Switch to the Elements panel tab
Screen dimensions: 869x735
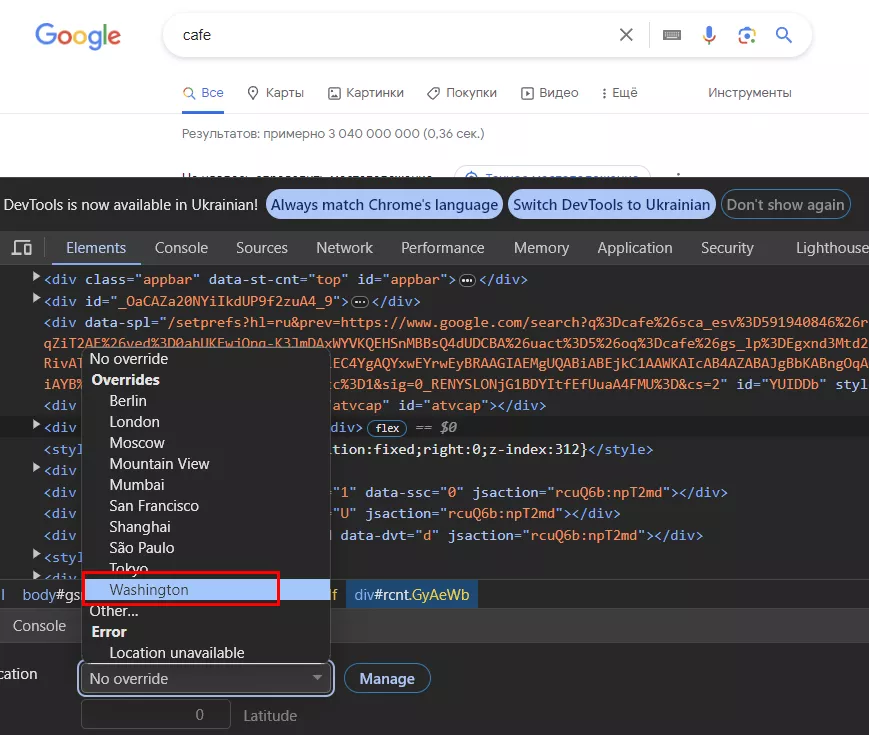[x=96, y=248]
